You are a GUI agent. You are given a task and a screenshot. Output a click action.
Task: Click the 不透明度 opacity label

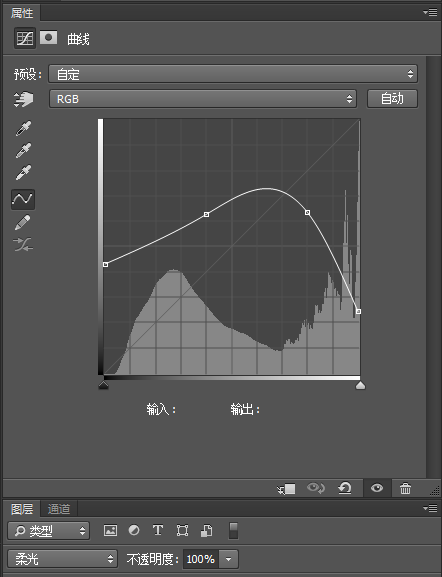click(x=153, y=559)
